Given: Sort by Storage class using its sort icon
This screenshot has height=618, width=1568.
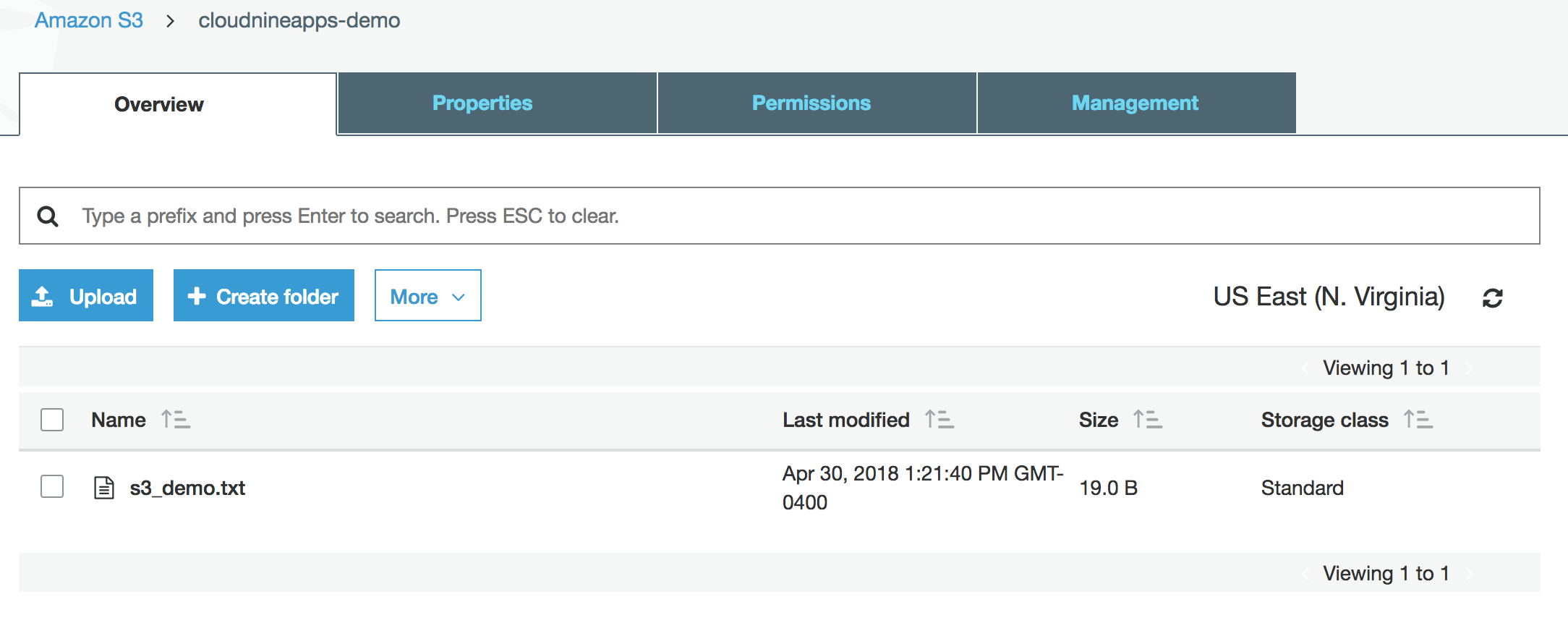Looking at the screenshot, I should pos(1418,420).
